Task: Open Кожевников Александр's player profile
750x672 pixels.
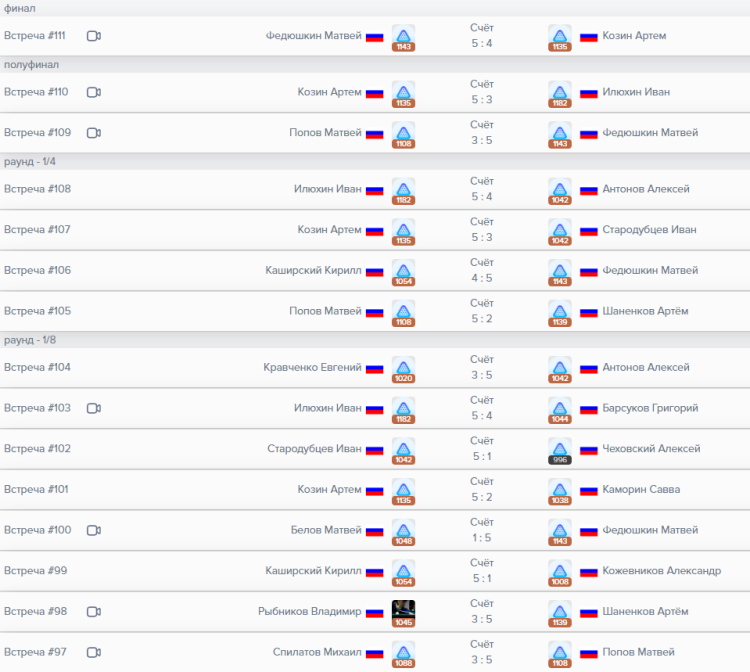Action: tap(661, 571)
